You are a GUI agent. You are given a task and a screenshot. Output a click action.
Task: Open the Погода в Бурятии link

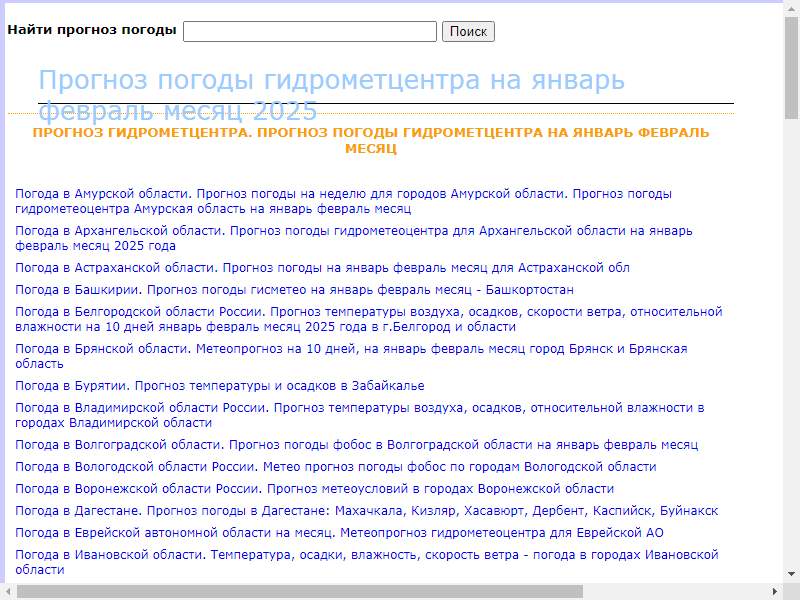(220, 386)
